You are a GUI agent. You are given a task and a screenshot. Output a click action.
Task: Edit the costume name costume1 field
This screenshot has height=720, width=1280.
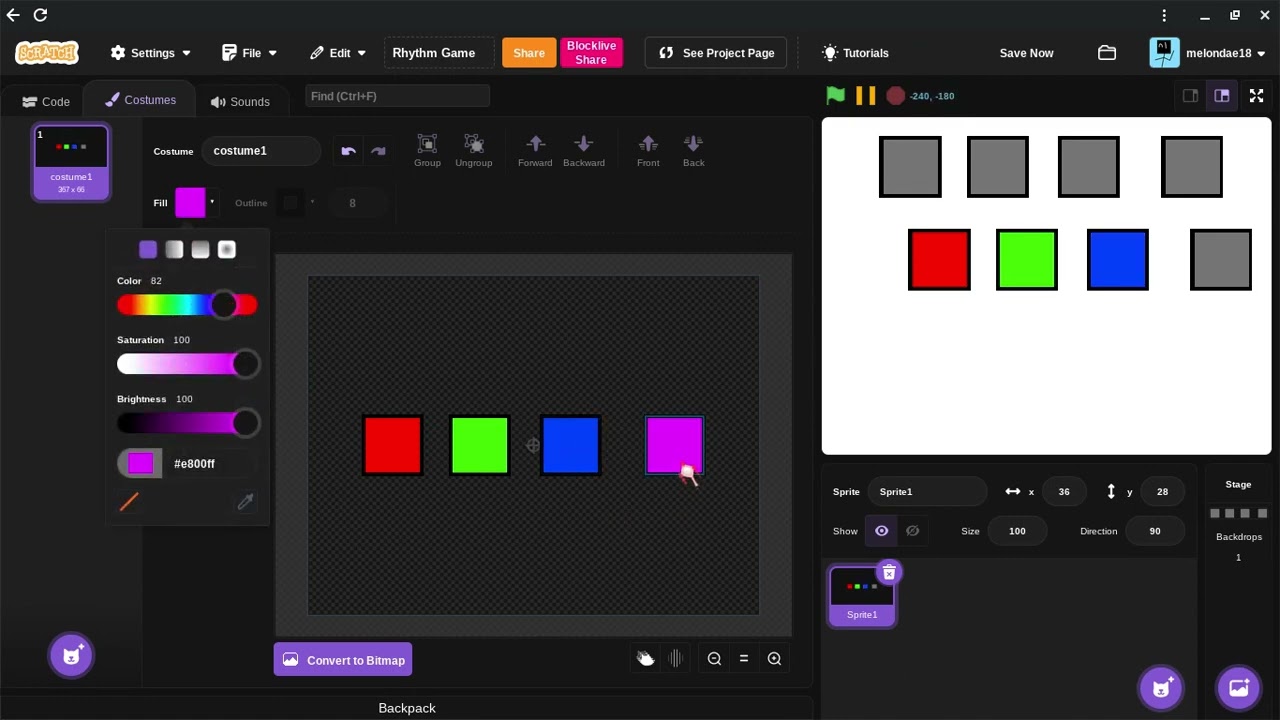262,151
